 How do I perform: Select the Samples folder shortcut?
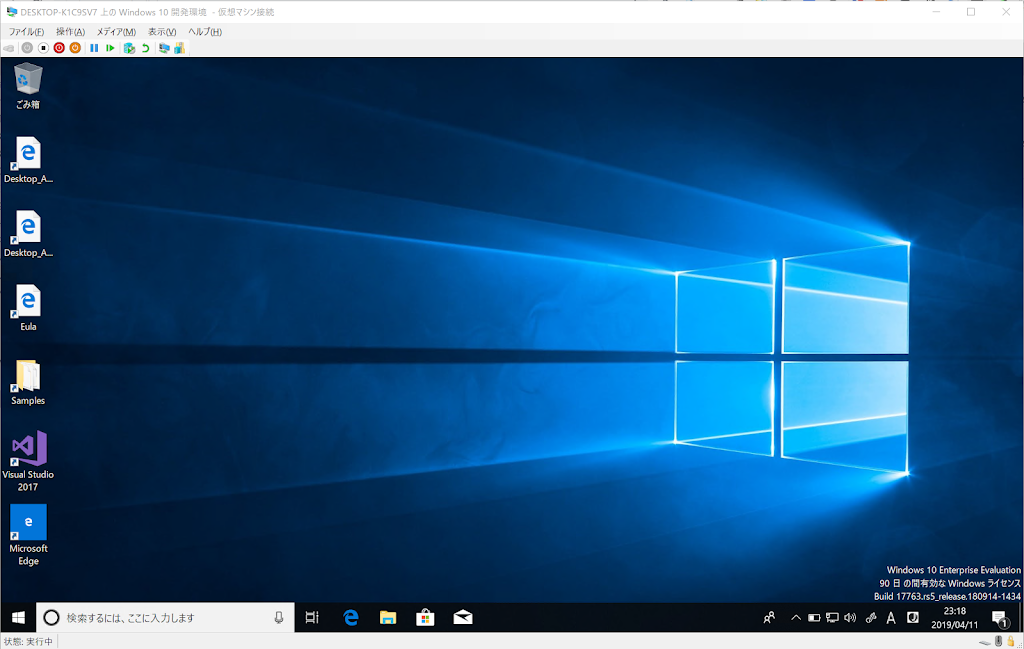click(28, 382)
